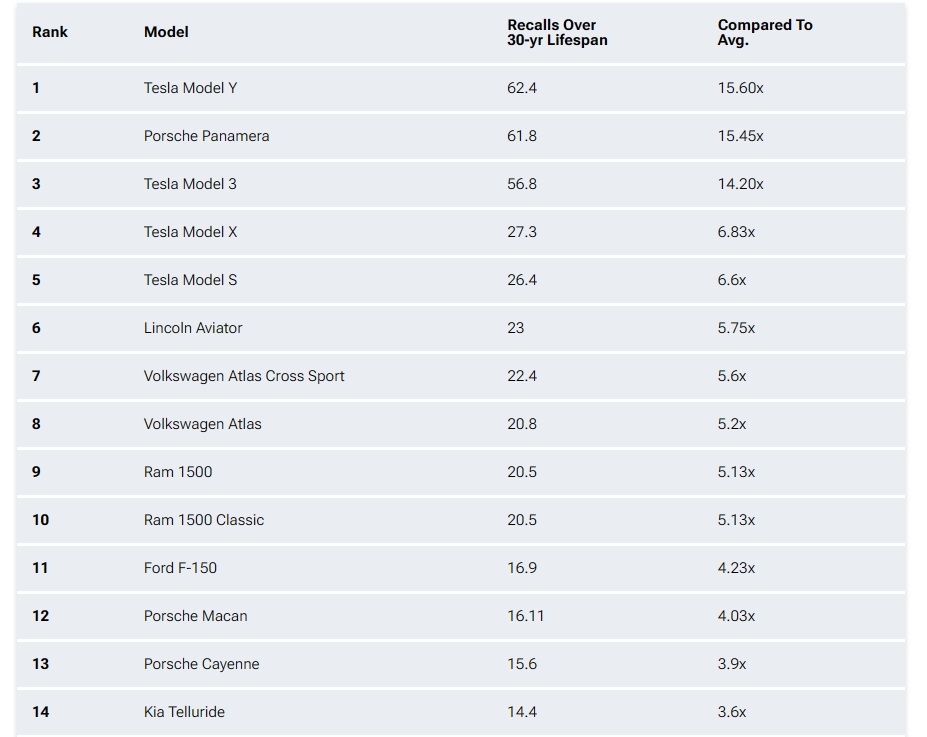Select the Porsche Macan entry
This screenshot has width=927, height=737.
pos(195,616)
